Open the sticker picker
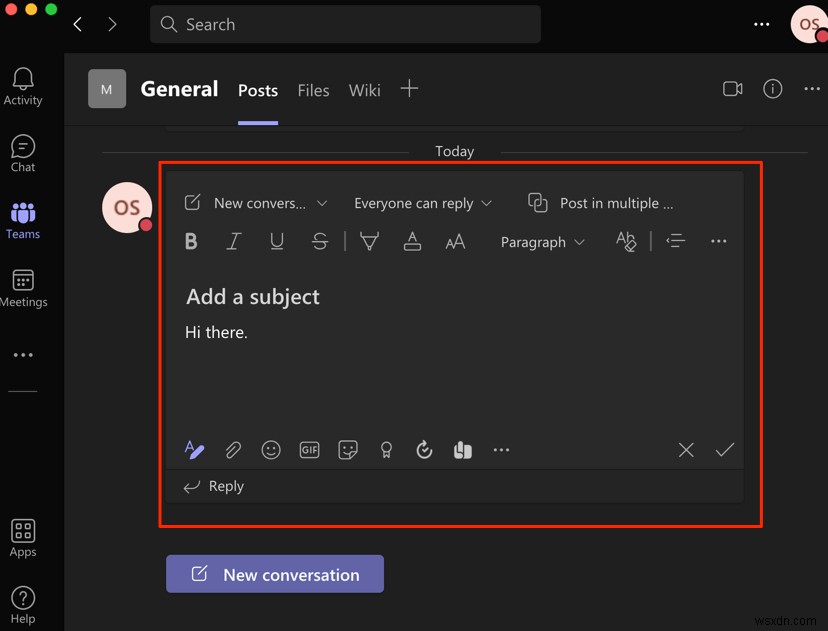Screen dimensions: 828x631 pyautogui.click(x=347, y=450)
